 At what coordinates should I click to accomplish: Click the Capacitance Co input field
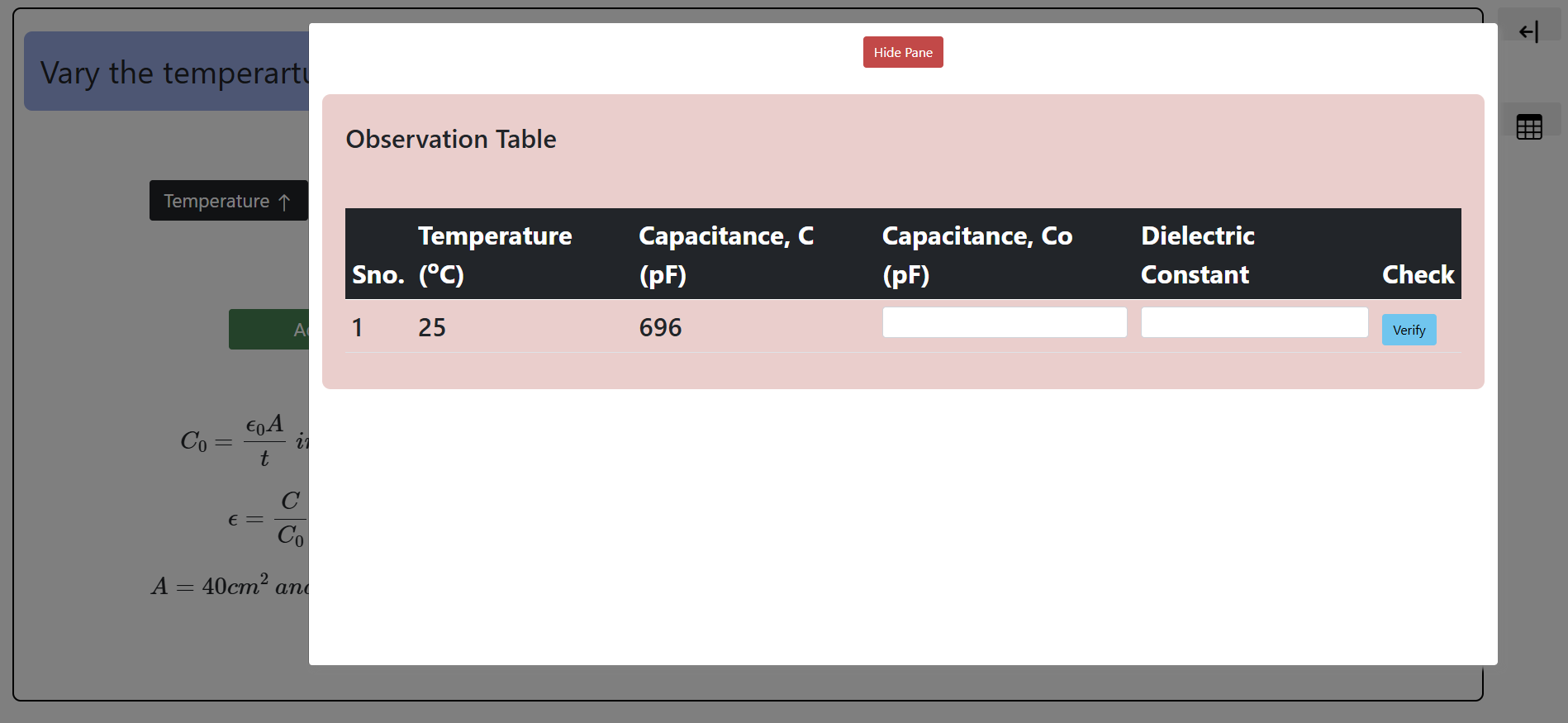point(1004,322)
